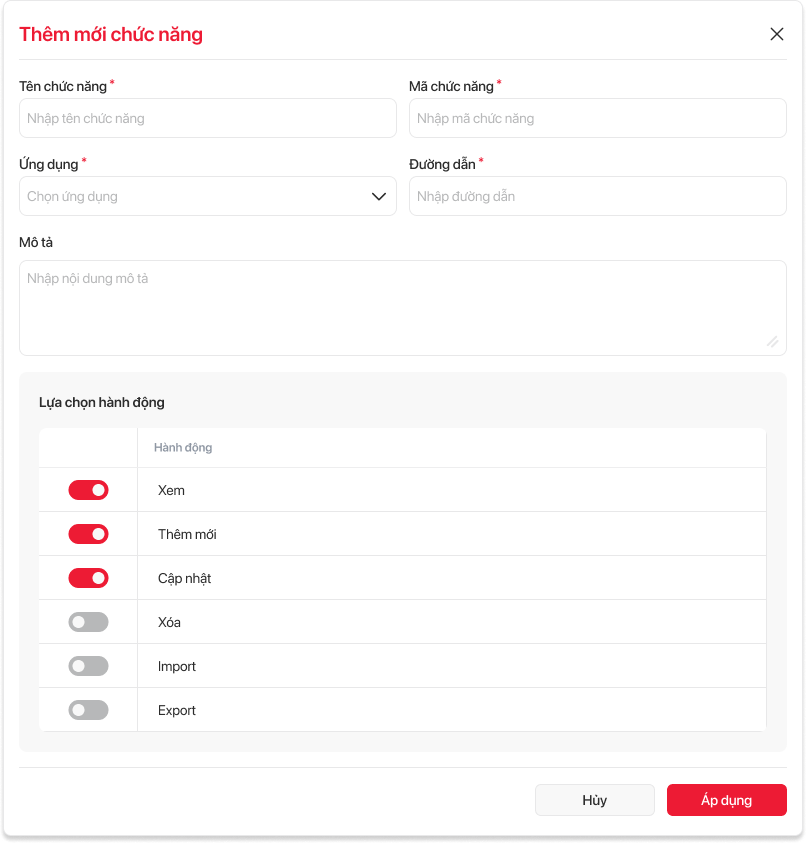
Task: Disable the Xem action toggle
Action: (88, 490)
